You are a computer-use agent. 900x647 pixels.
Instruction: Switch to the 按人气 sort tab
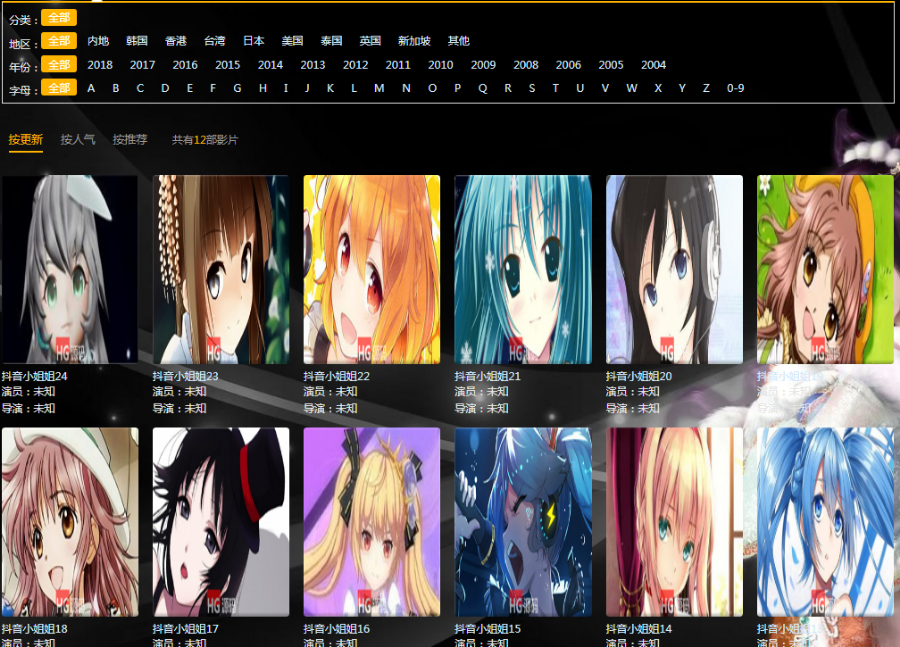pos(78,140)
